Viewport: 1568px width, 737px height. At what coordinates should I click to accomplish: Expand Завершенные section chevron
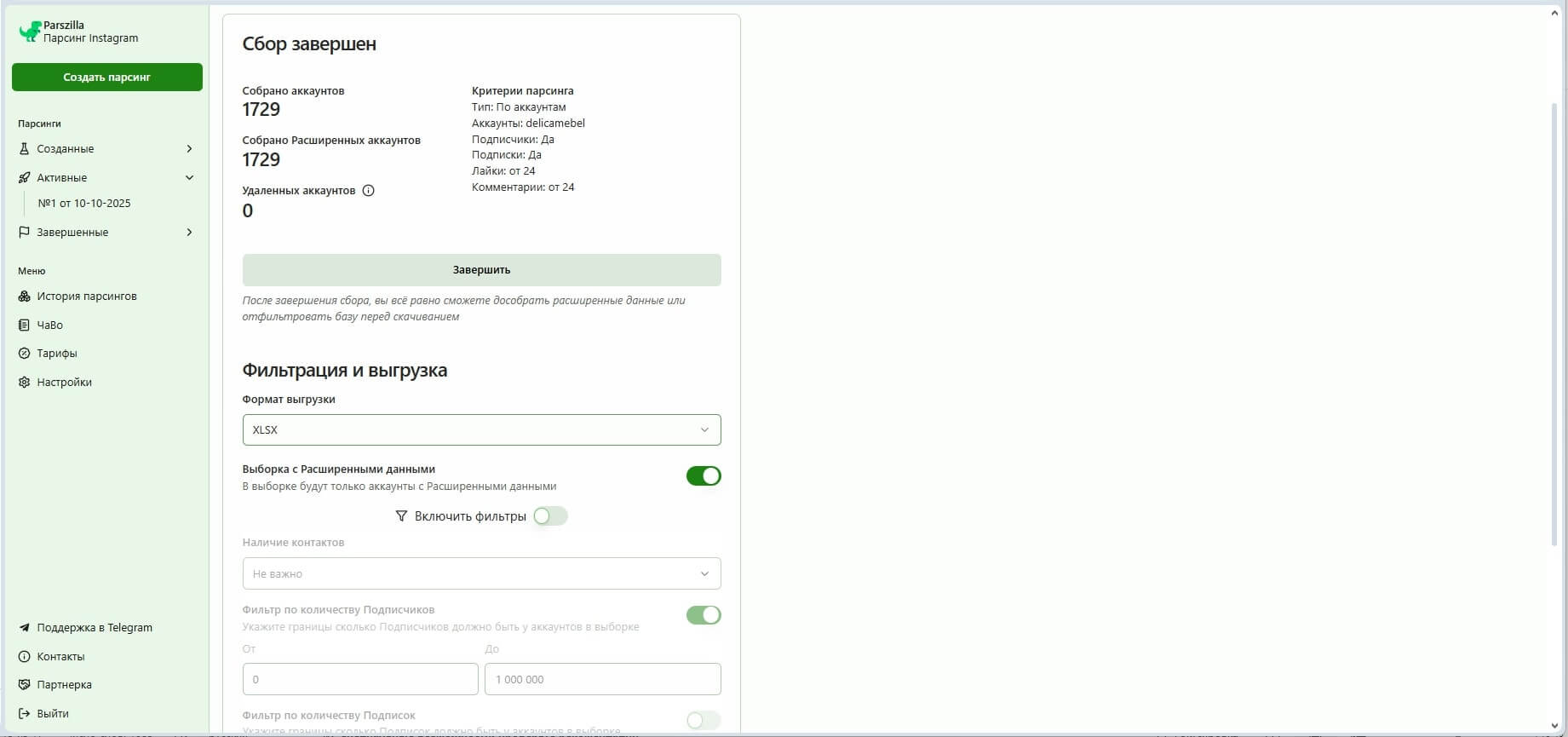tap(189, 232)
